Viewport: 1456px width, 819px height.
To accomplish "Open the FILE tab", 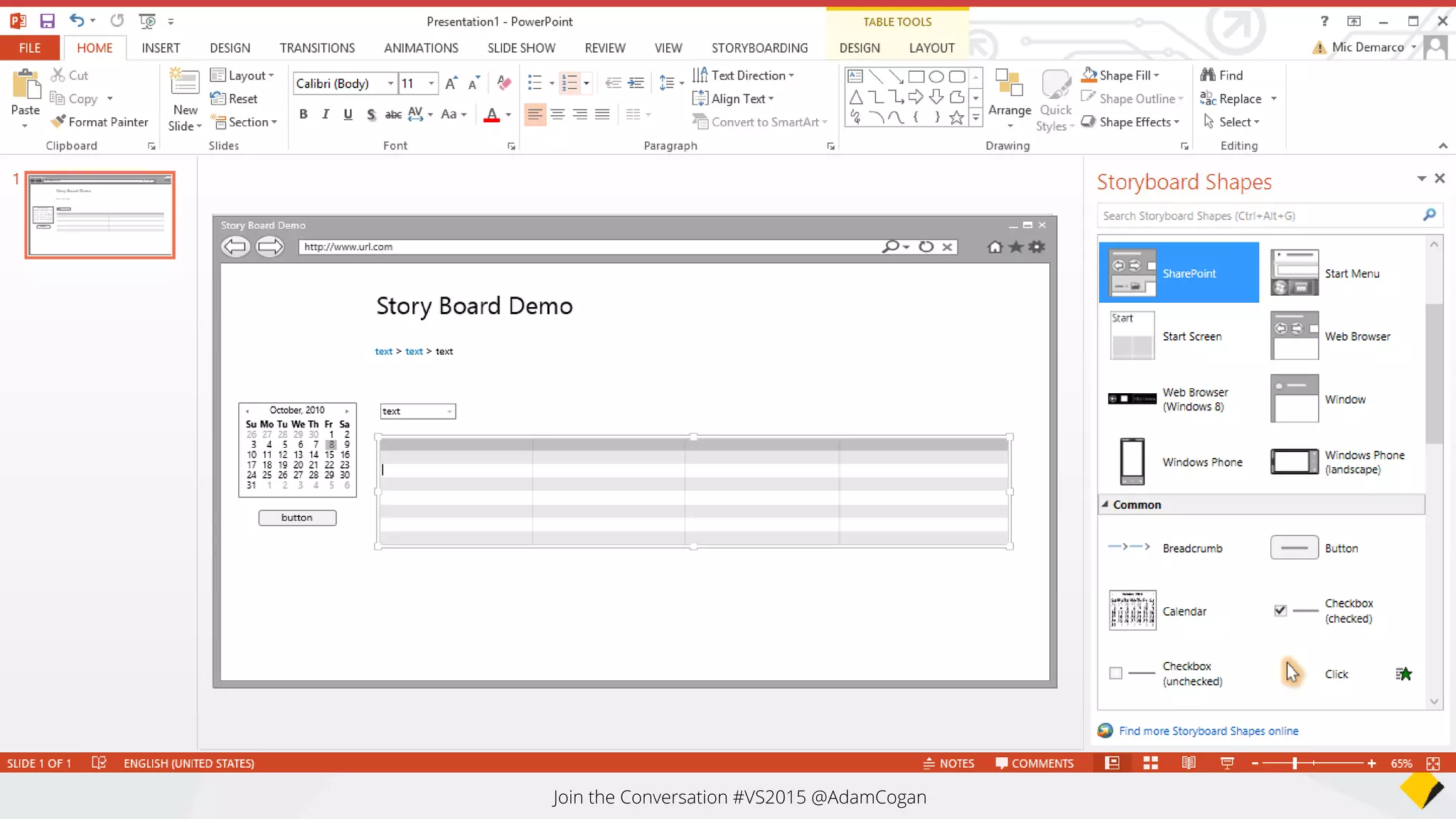I will 30,48.
